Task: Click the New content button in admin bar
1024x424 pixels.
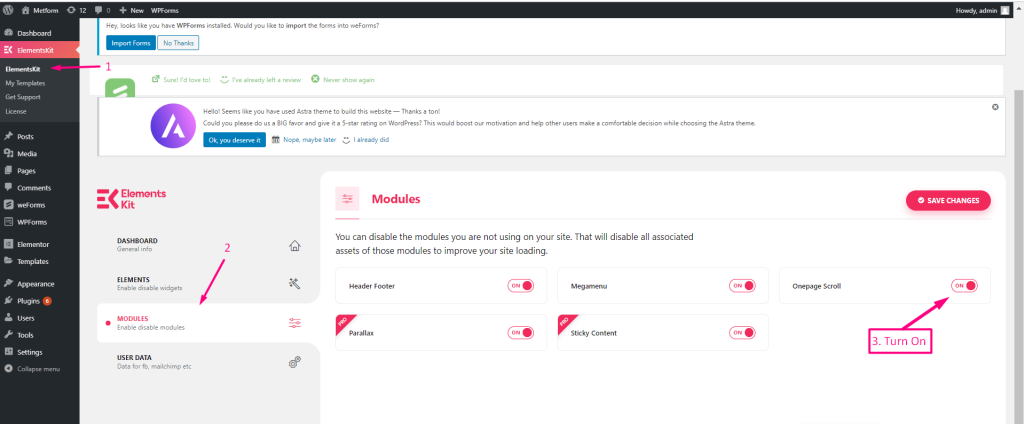Action: point(132,10)
